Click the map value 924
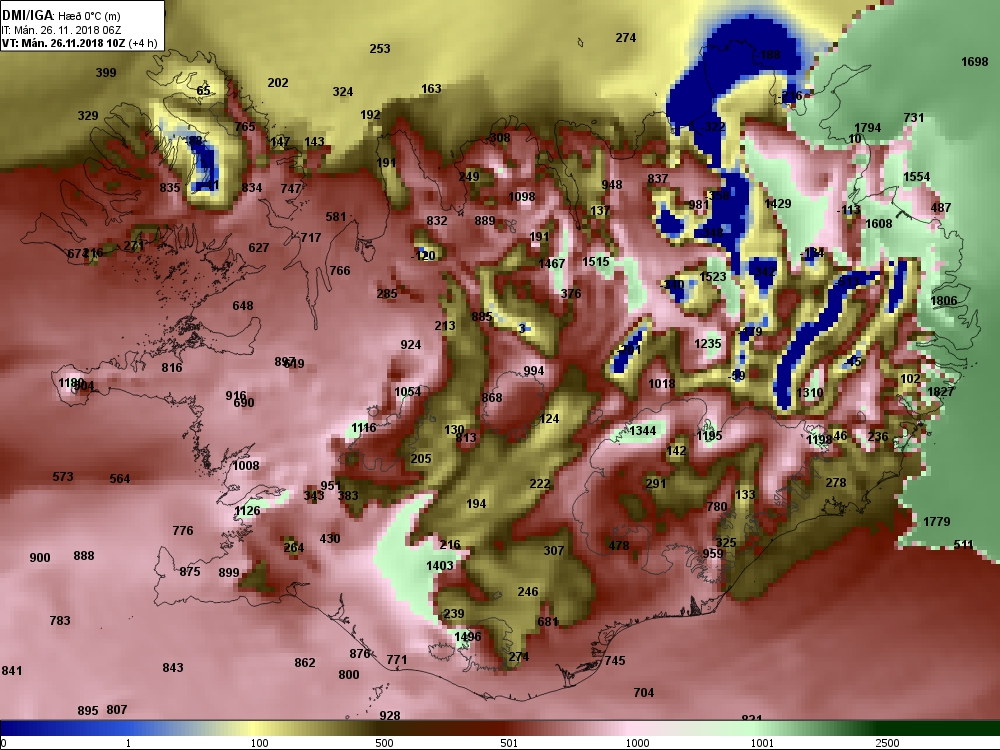 [x=411, y=345]
